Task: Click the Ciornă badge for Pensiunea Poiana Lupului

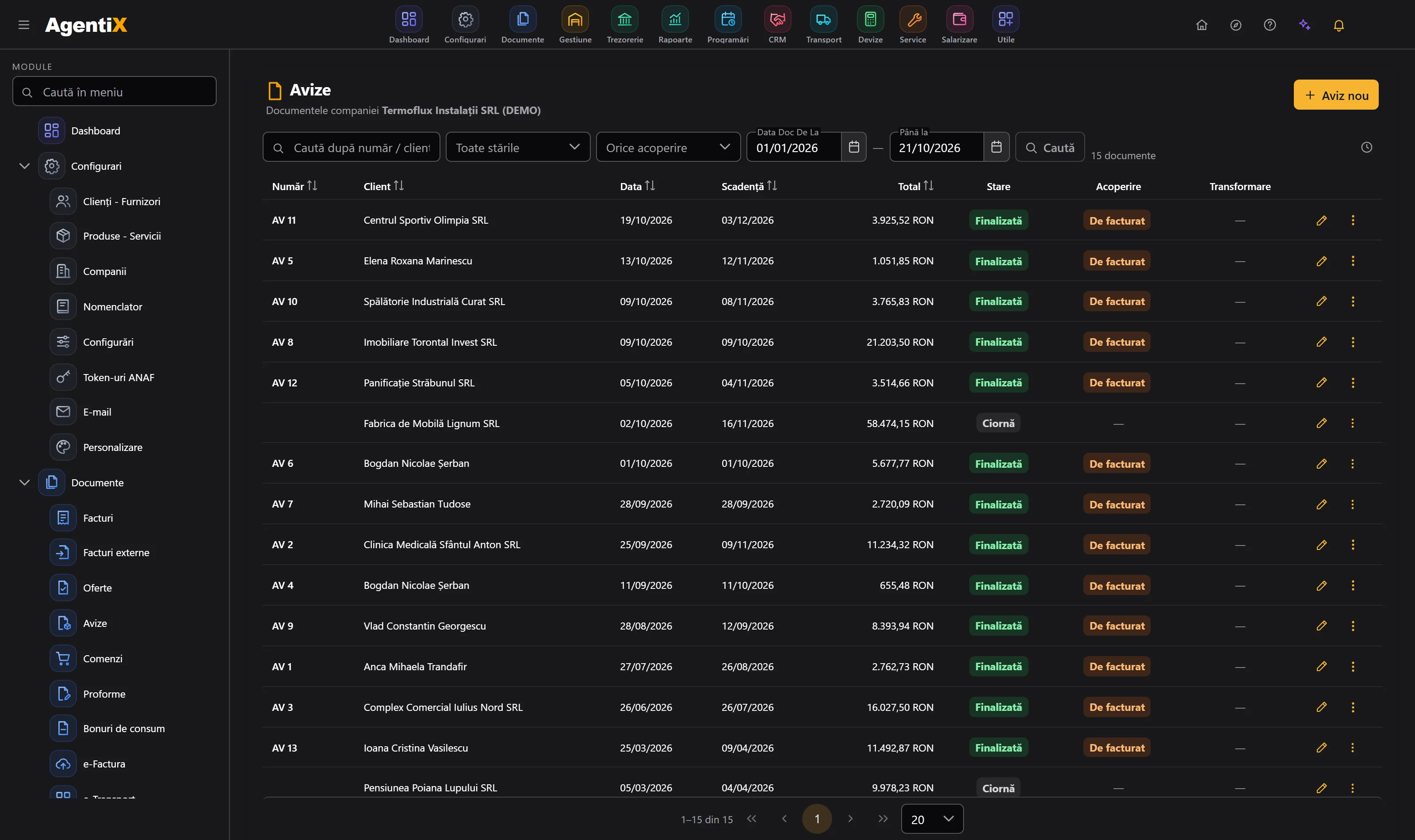Action: pos(998,788)
